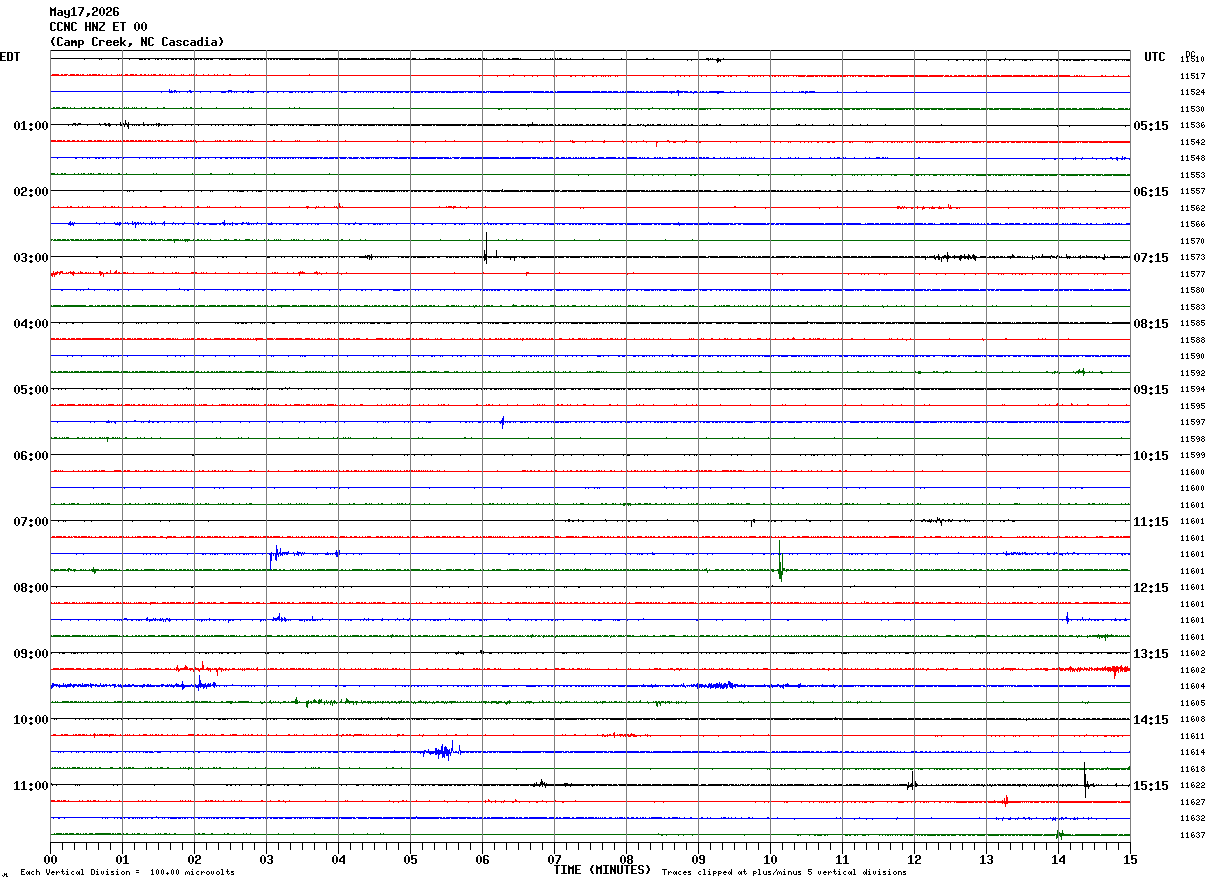
Task: Click the blue spike on the 05:30 trace
Action: click(x=502, y=422)
